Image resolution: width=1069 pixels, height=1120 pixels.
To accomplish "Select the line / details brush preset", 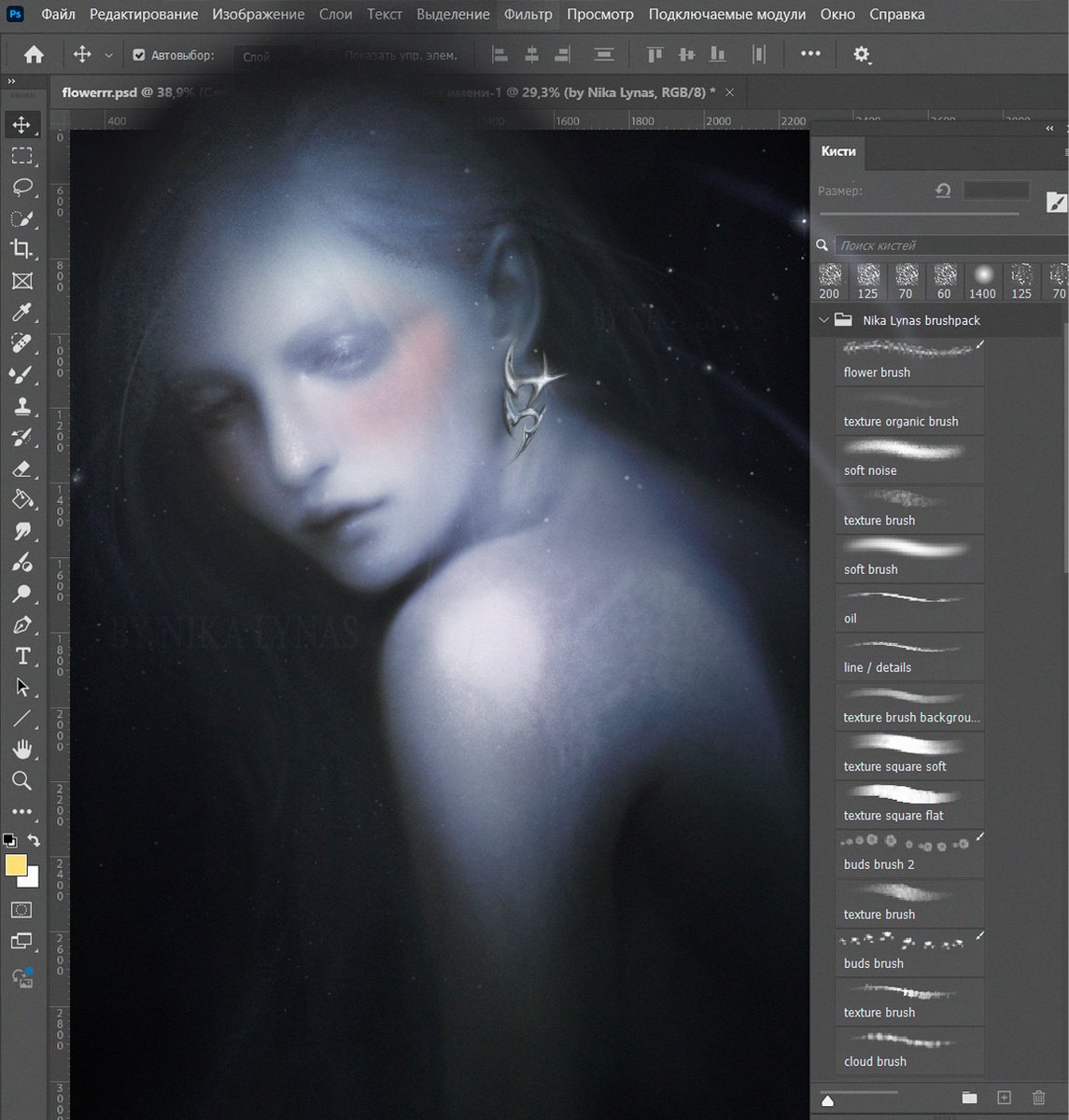I will coord(909,658).
